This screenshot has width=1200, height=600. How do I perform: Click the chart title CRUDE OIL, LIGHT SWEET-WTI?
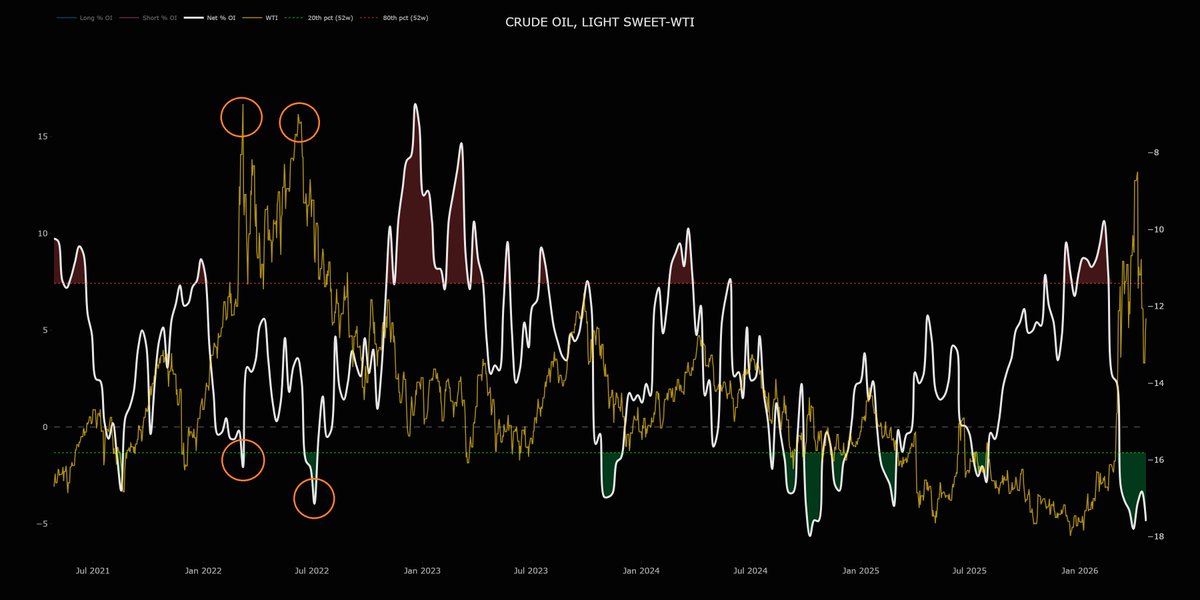(600, 21)
